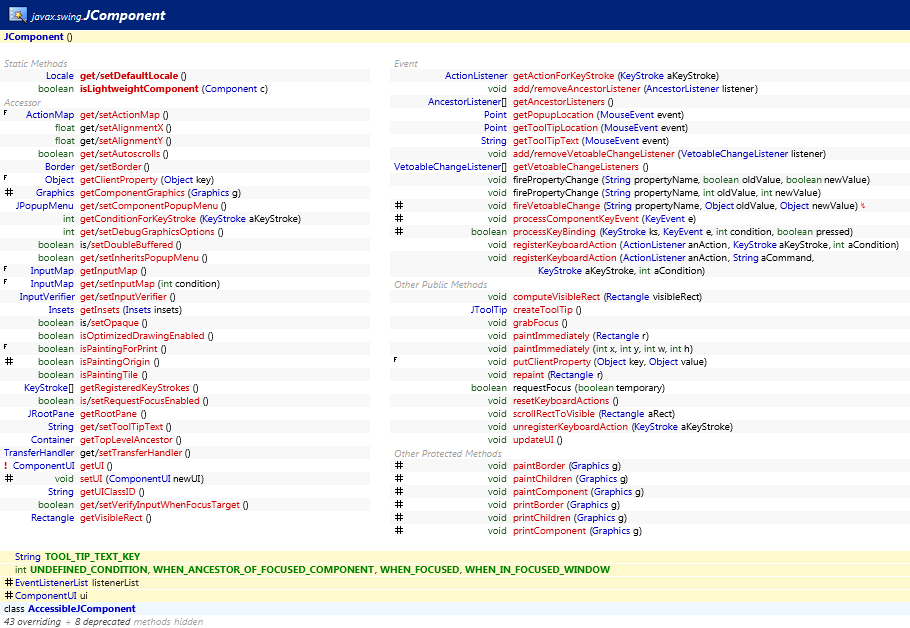
Task: Click the # marker beside paintBorder
Action: coord(398,465)
